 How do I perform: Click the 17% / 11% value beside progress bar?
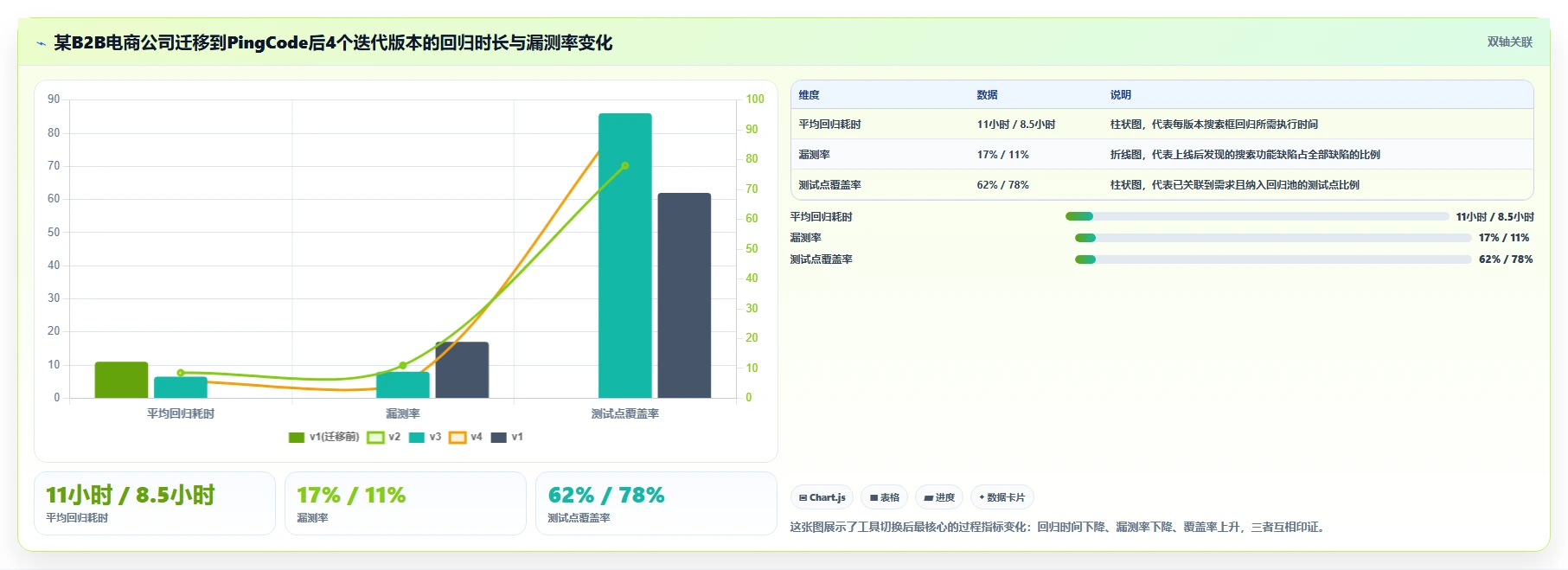point(1504,238)
